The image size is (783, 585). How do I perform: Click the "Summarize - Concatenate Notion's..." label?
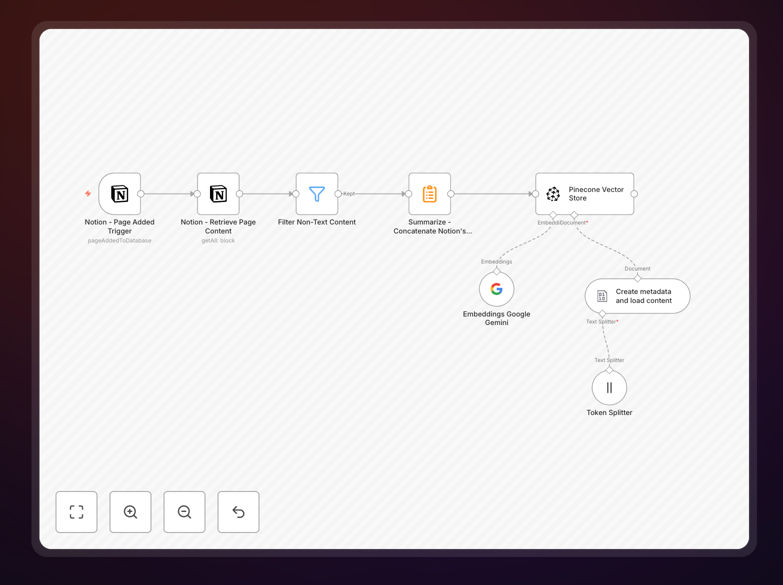[x=432, y=226]
